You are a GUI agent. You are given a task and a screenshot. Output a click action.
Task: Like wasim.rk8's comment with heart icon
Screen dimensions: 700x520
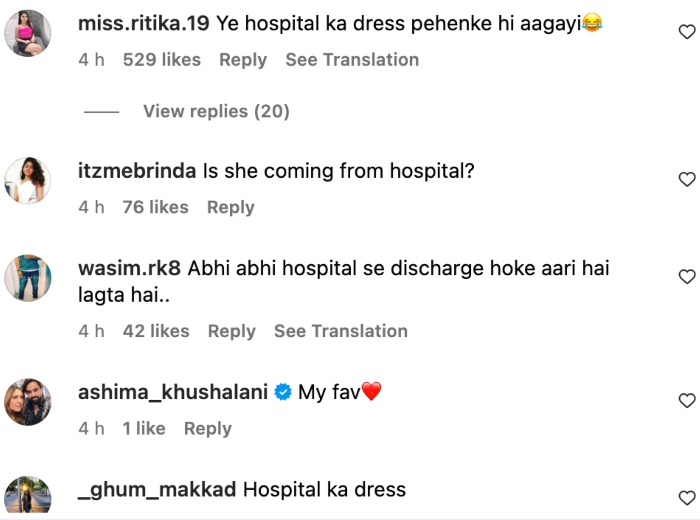click(x=687, y=276)
